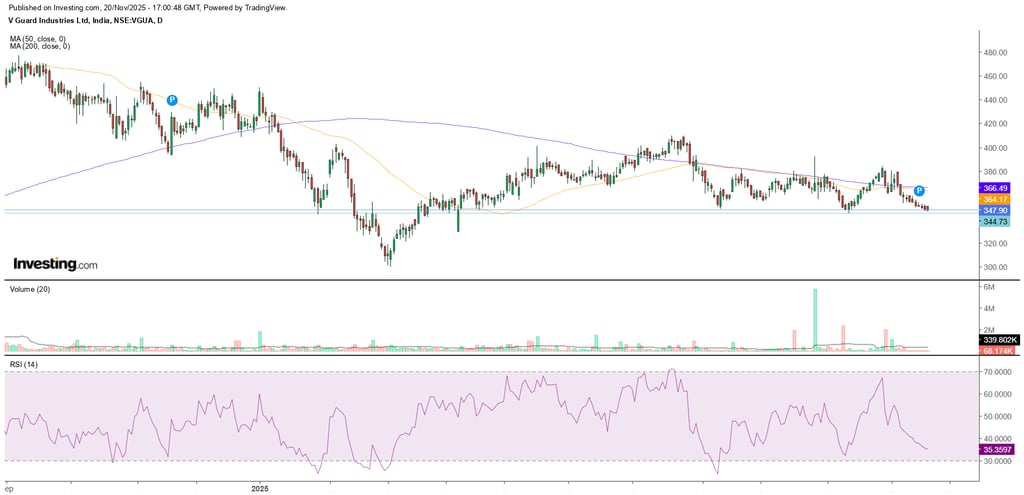Click the 2M volume axis label
Image resolution: width=1024 pixels, height=495 pixels.
(x=989, y=330)
